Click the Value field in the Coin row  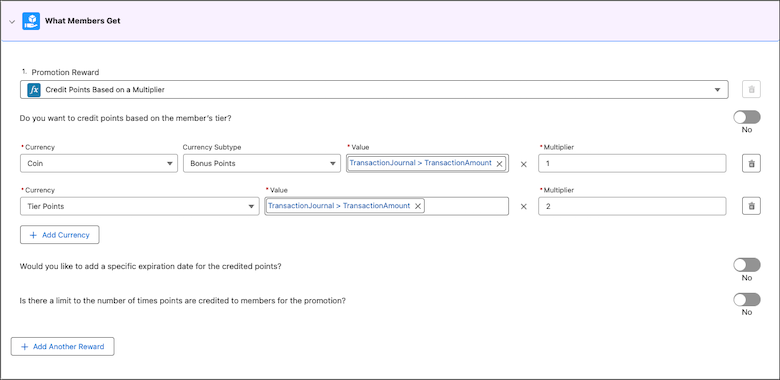pyautogui.click(x=427, y=163)
